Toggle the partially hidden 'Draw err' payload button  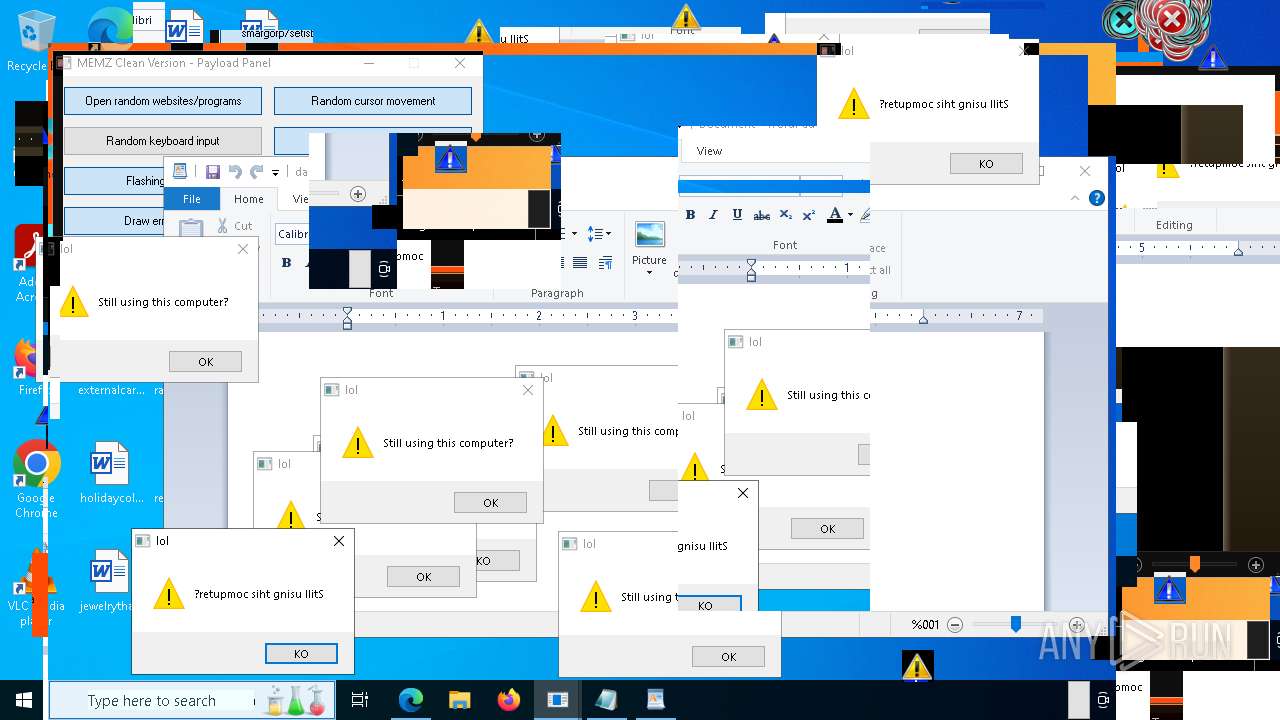click(x=114, y=221)
